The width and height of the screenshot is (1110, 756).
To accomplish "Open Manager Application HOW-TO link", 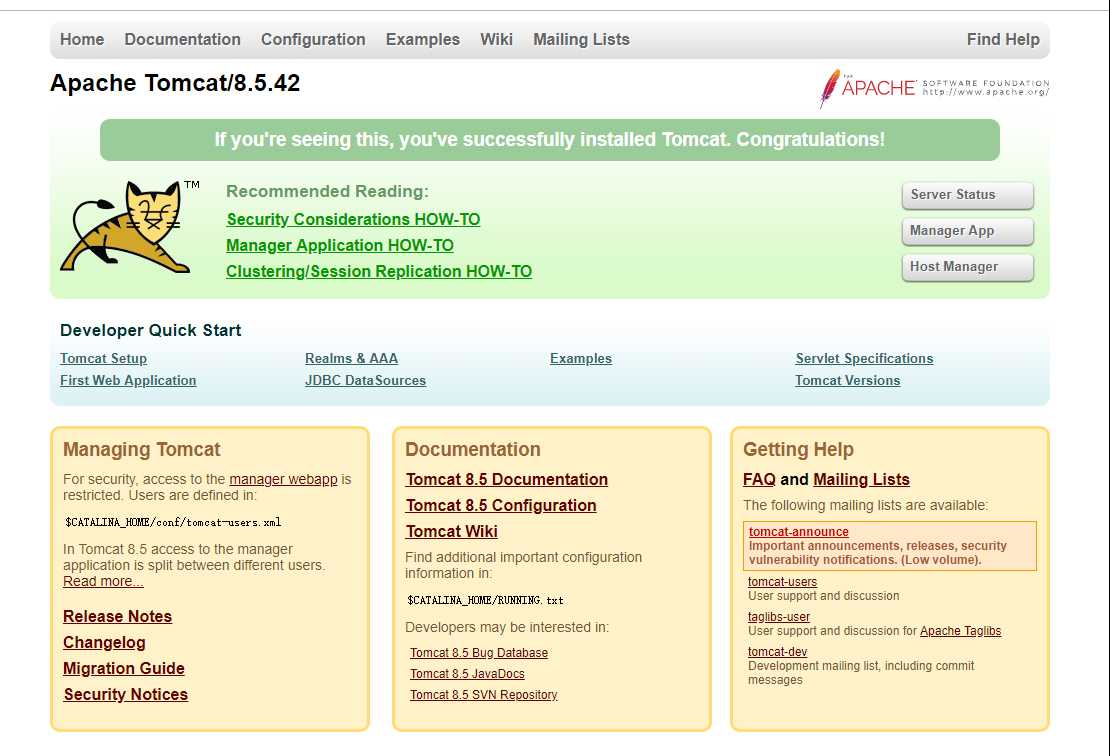I will tap(340, 246).
